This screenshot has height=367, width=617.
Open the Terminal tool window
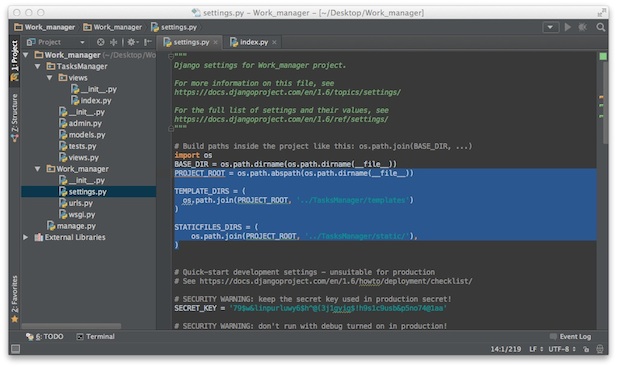96,336
